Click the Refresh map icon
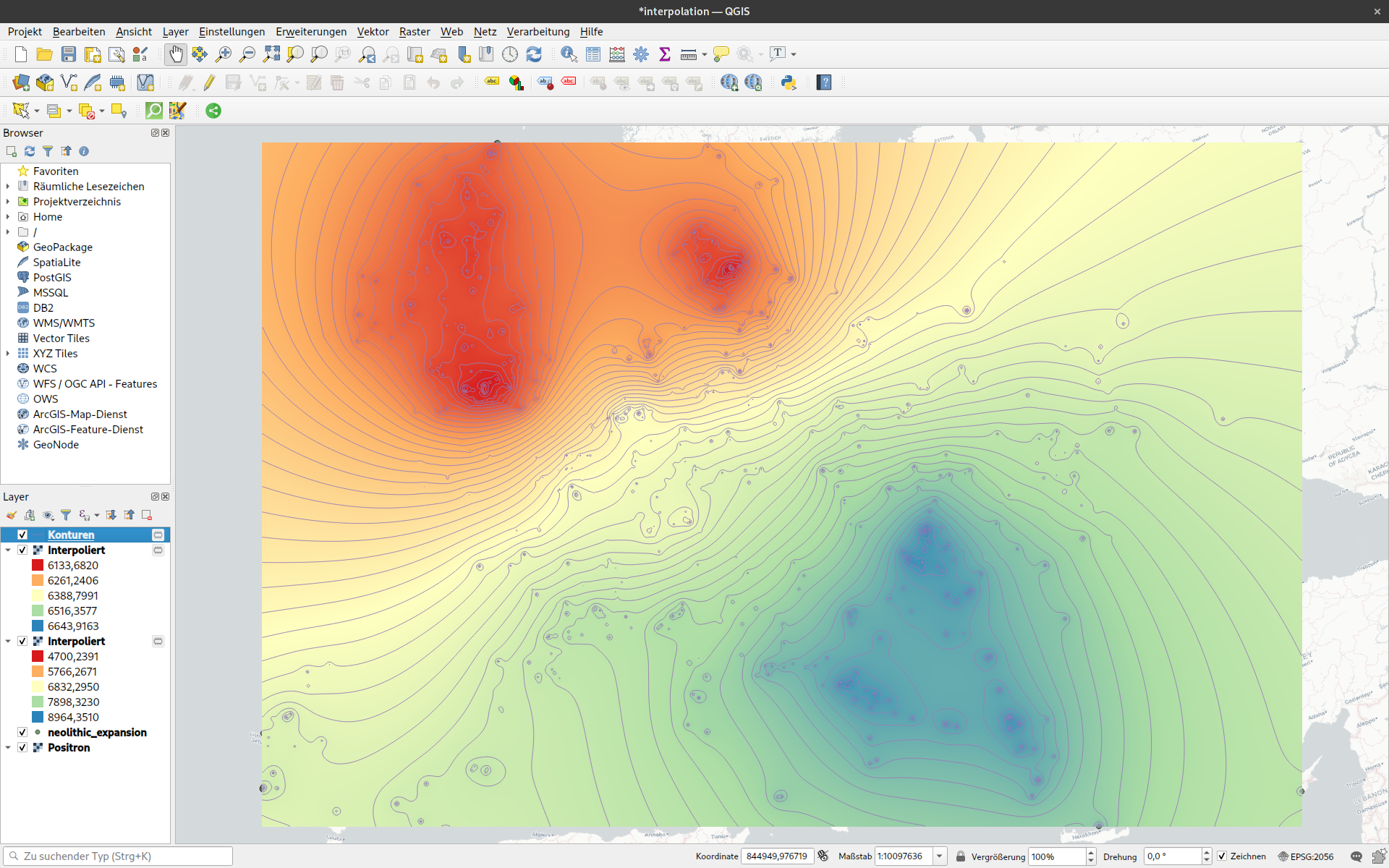 [534, 54]
